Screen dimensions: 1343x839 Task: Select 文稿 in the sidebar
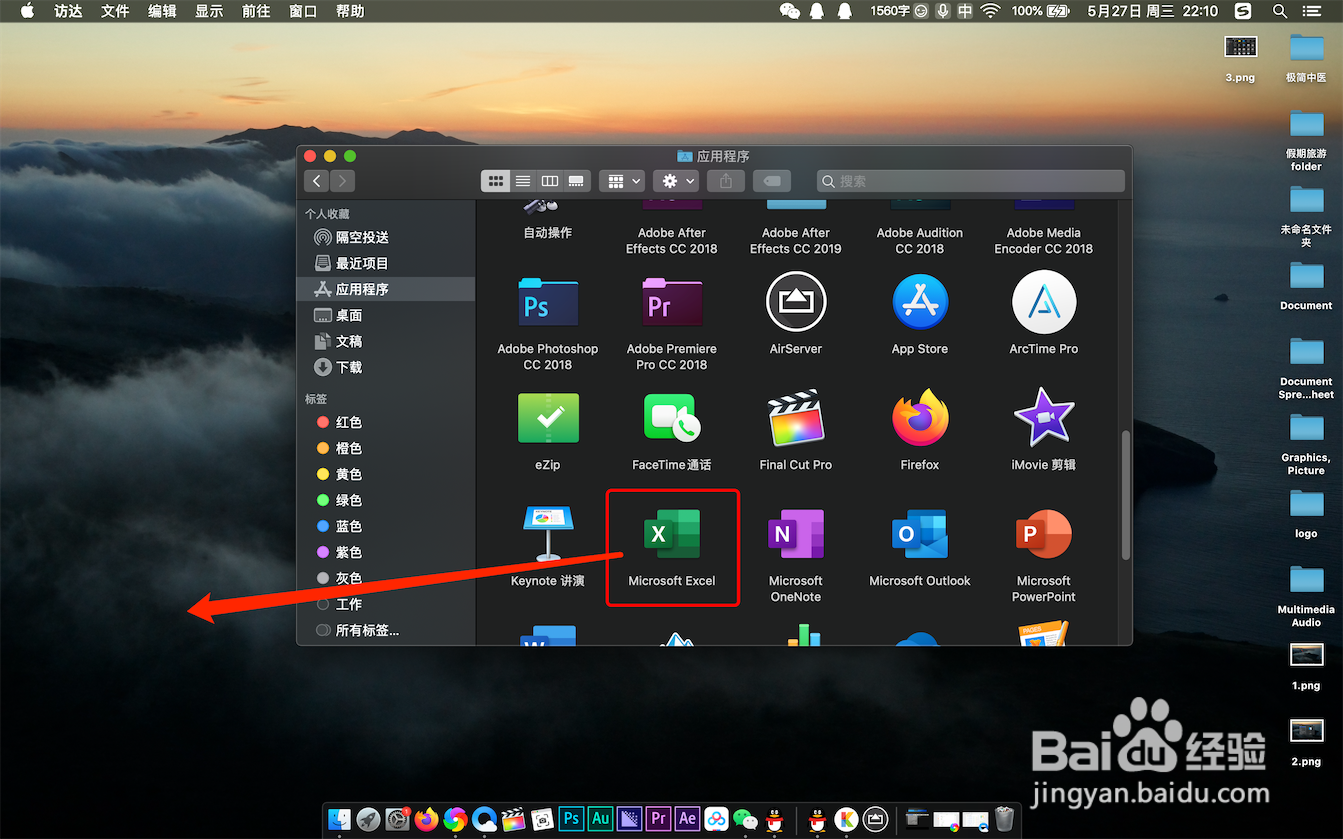[x=386, y=341]
